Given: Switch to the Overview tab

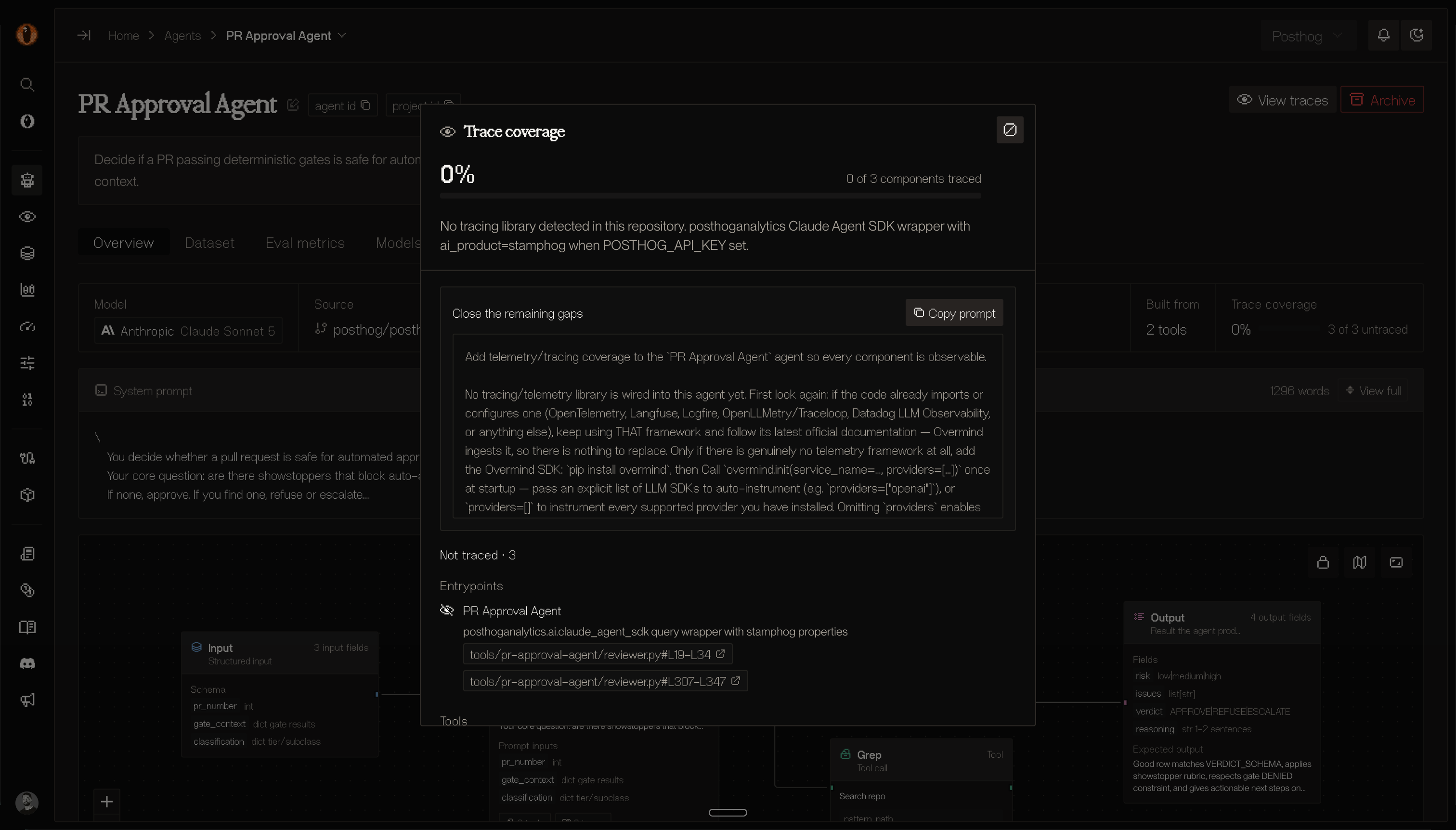Looking at the screenshot, I should 123,243.
